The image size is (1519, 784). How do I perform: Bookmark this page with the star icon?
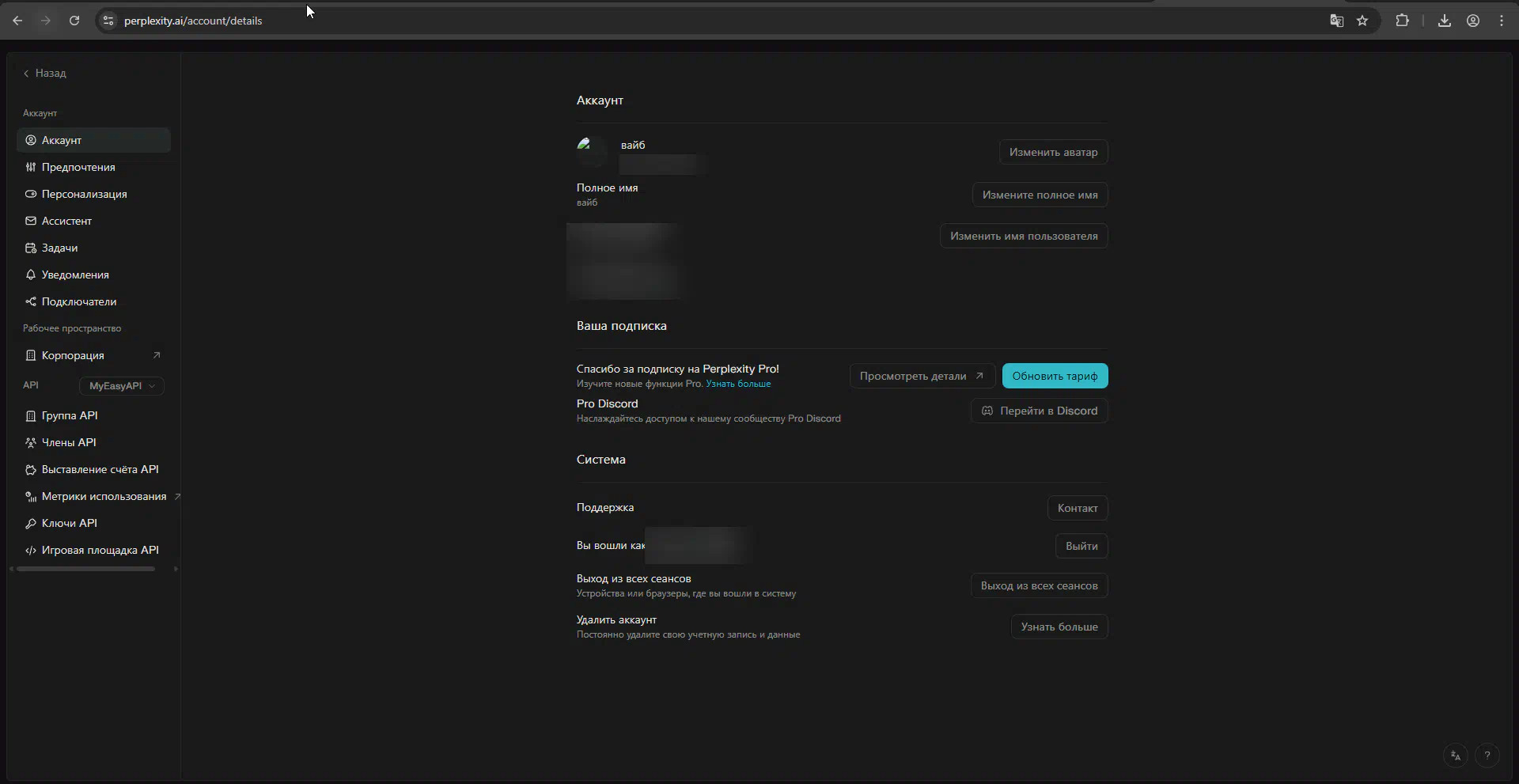pyautogui.click(x=1362, y=21)
